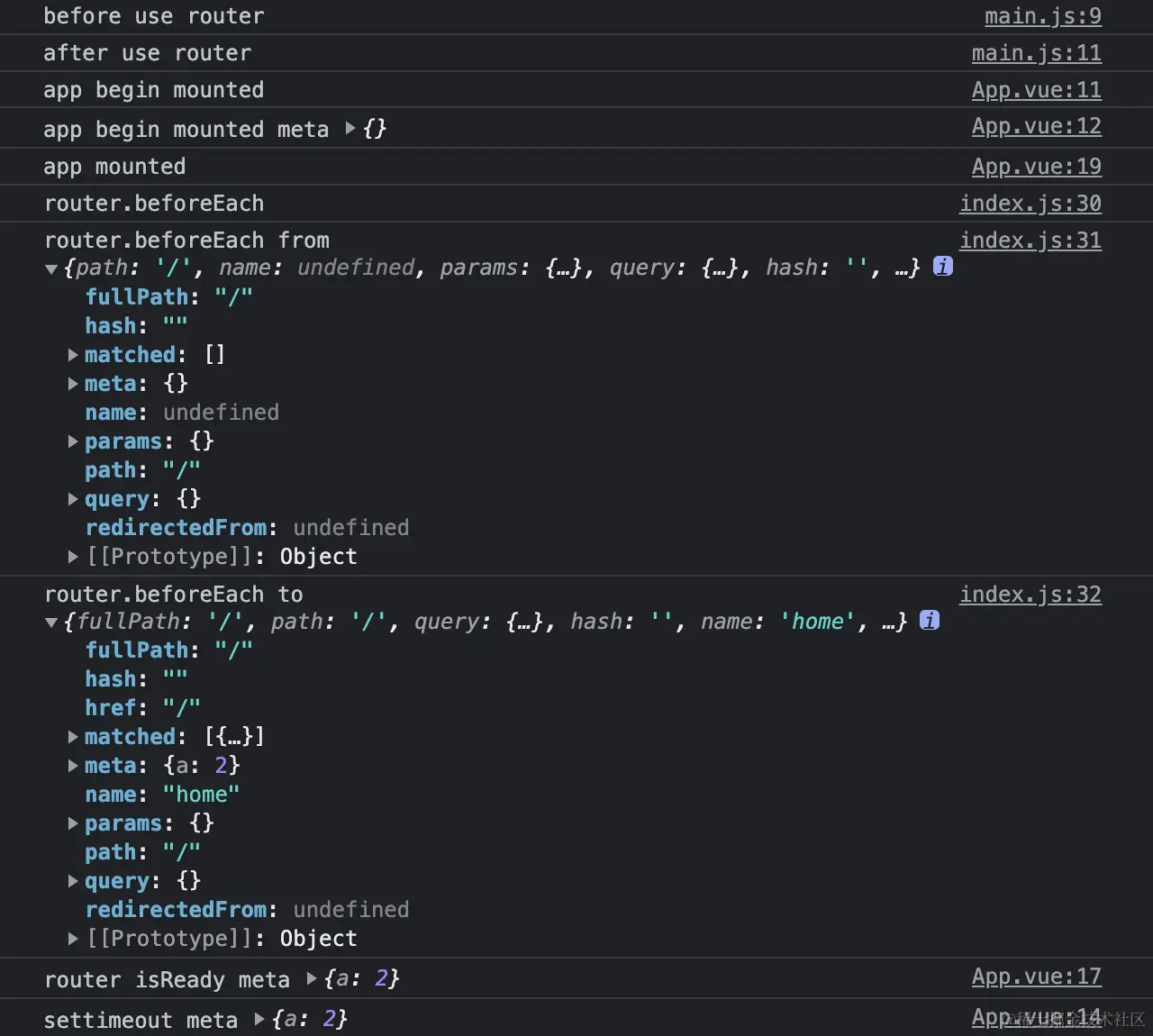Image resolution: width=1153 pixels, height=1036 pixels.
Task: Expand router isReady meta {a: 2} object
Action: (312, 978)
